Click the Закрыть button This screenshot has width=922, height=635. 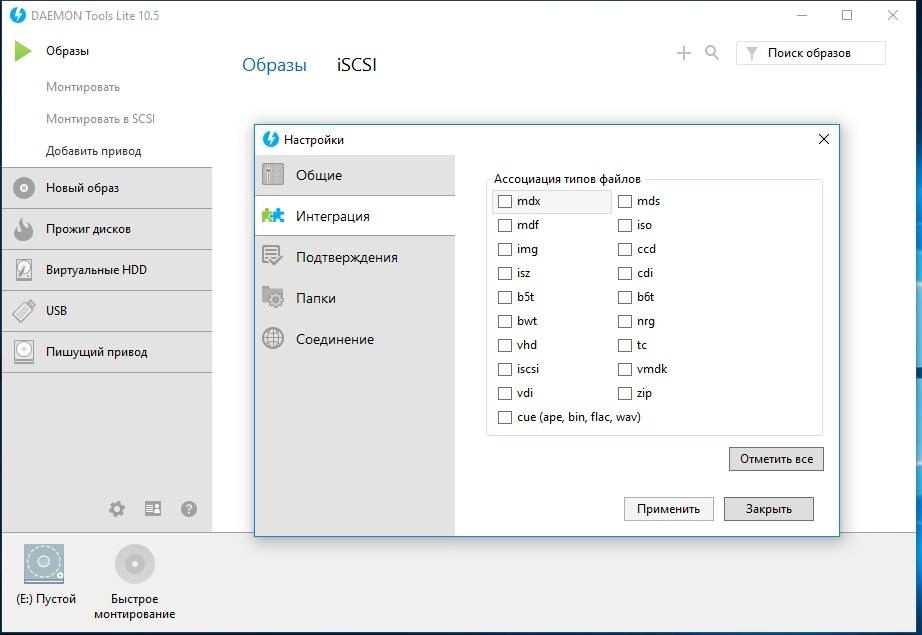(769, 509)
